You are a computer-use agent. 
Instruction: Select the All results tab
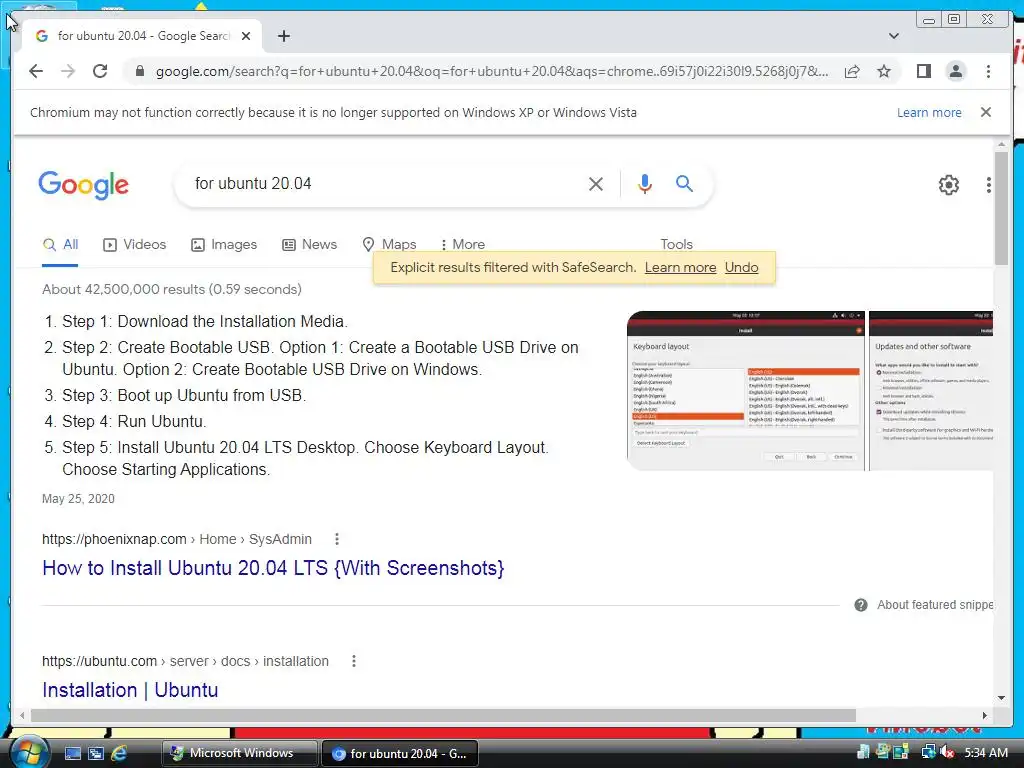click(x=60, y=244)
